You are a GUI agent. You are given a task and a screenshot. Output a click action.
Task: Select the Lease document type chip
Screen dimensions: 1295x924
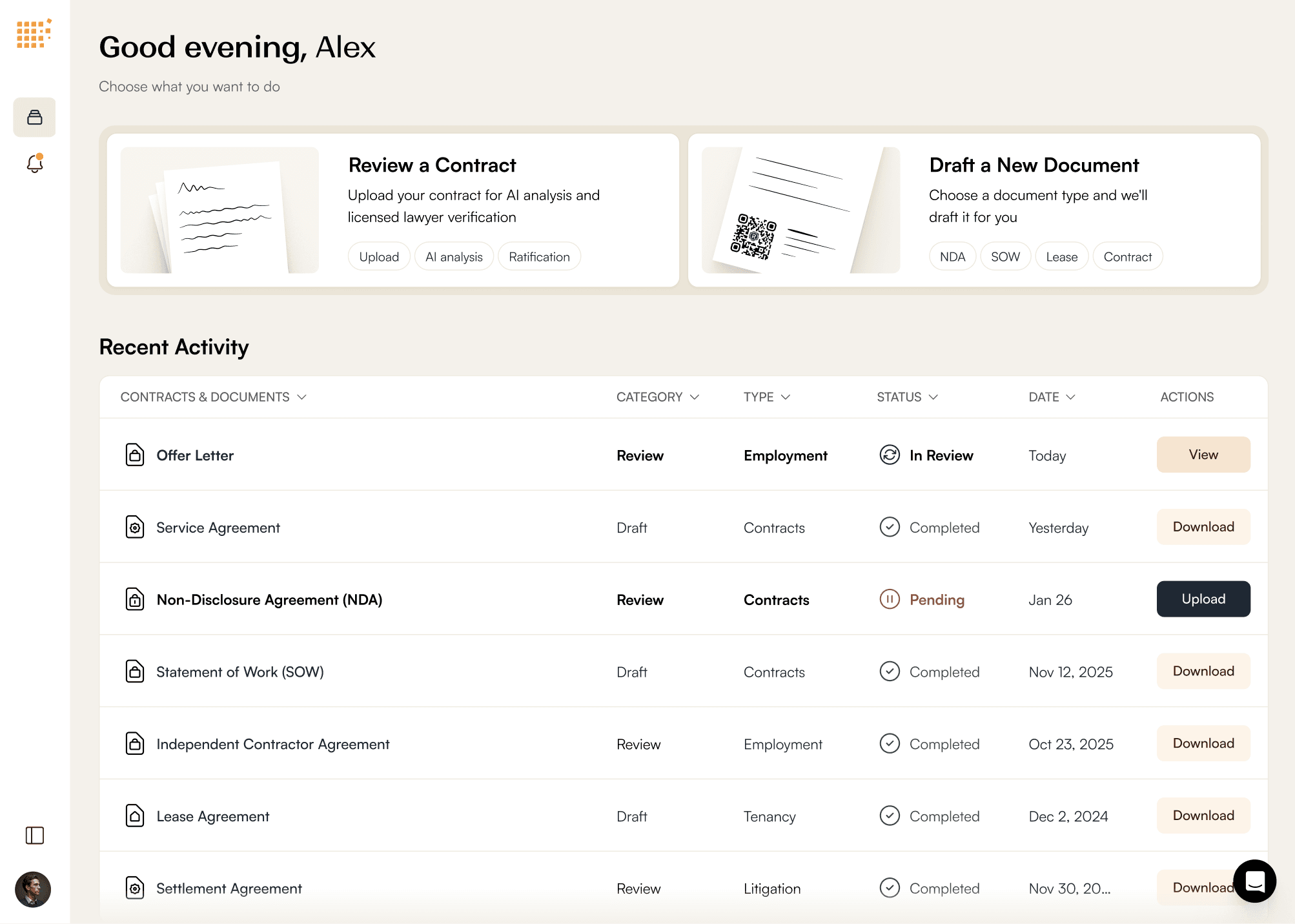point(1061,257)
